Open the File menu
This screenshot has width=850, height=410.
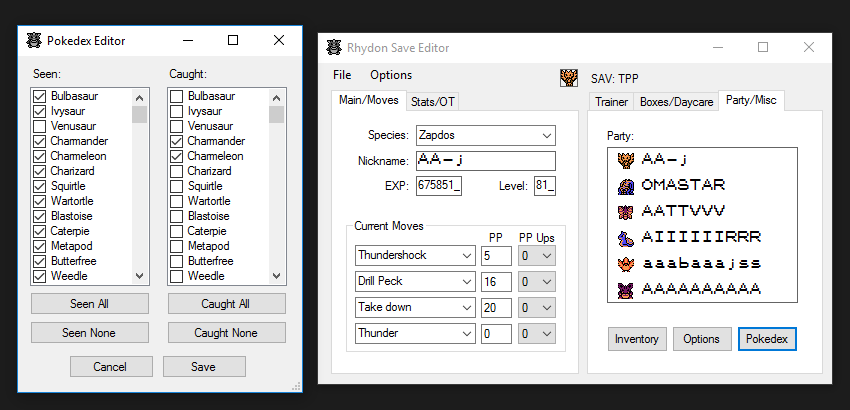tap(342, 75)
